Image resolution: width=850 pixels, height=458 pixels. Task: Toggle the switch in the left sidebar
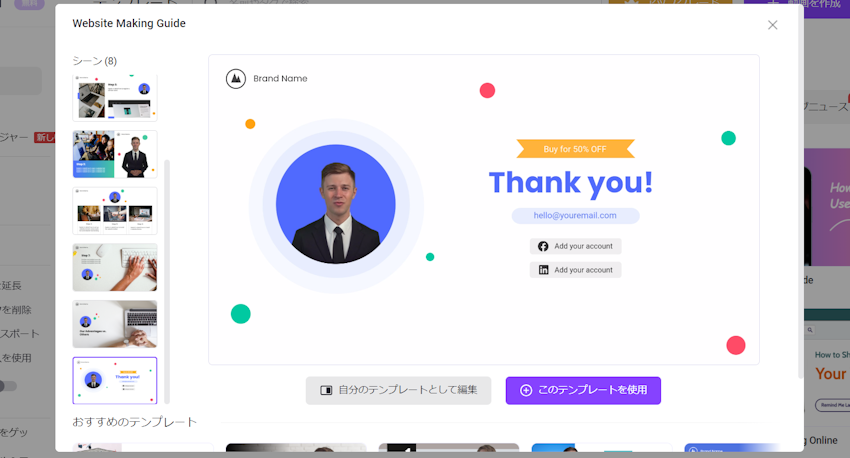pyautogui.click(x=8, y=386)
